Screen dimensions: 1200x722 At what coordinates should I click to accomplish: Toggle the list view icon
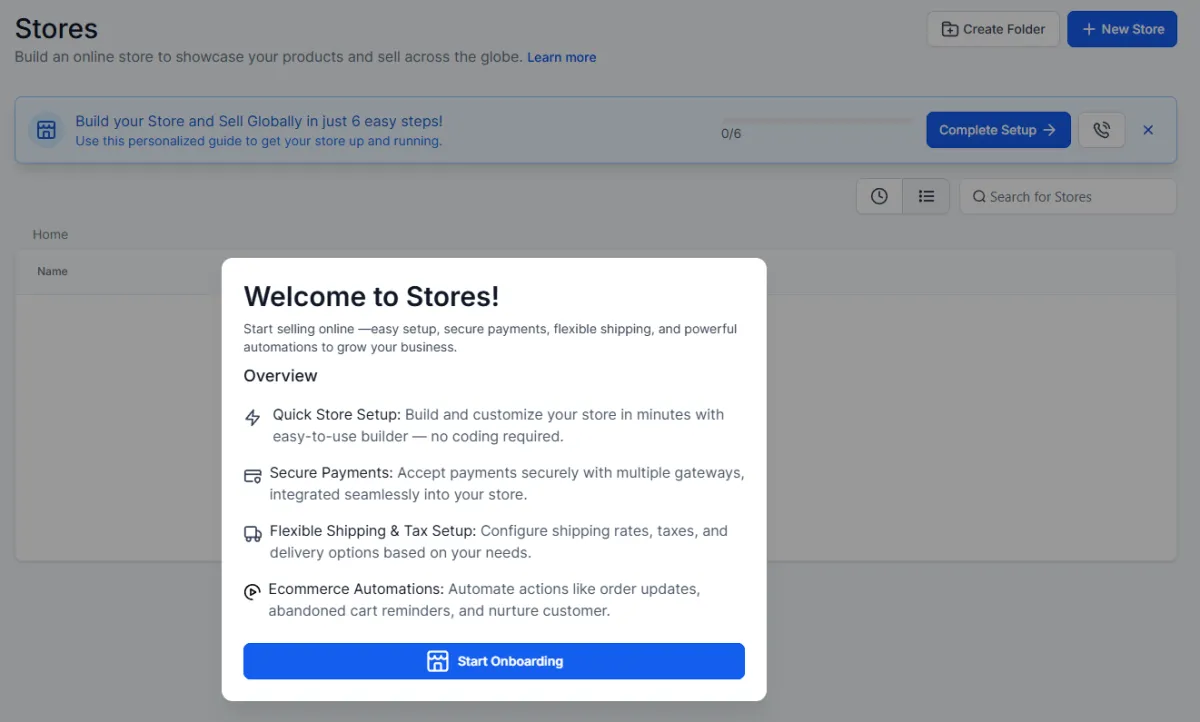[926, 197]
